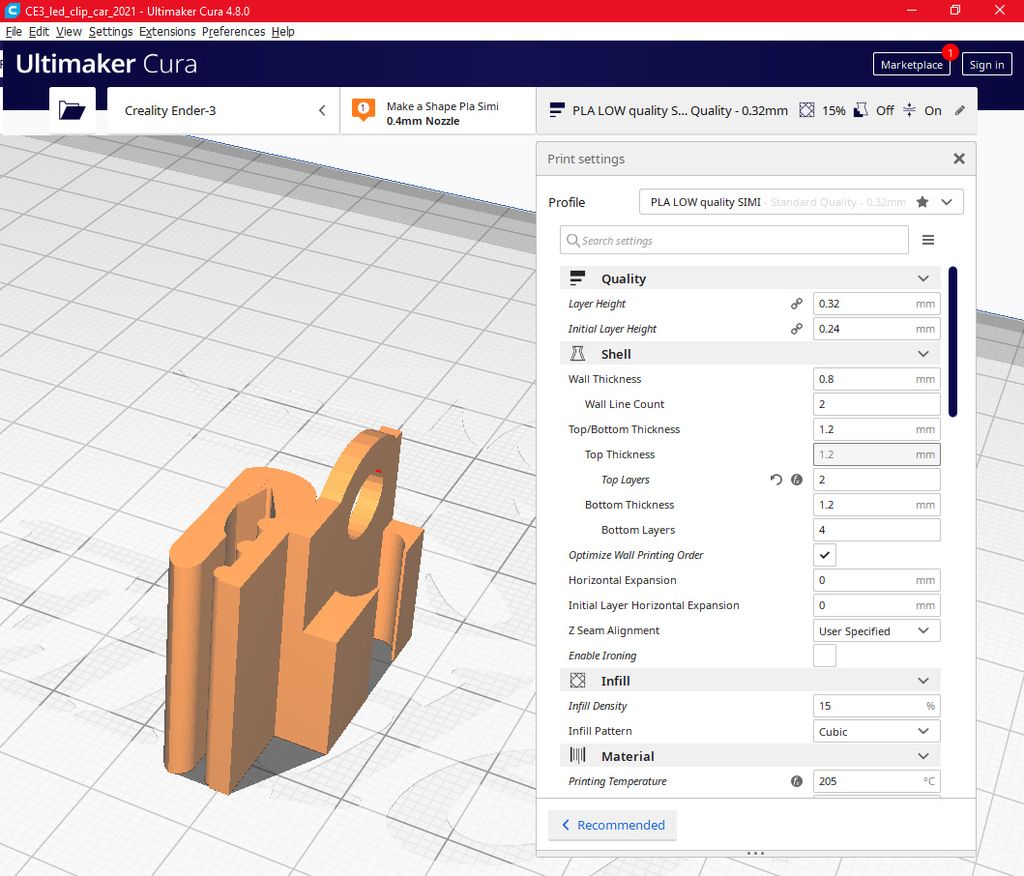Open the Z Seam Alignment dropdown

tap(876, 631)
